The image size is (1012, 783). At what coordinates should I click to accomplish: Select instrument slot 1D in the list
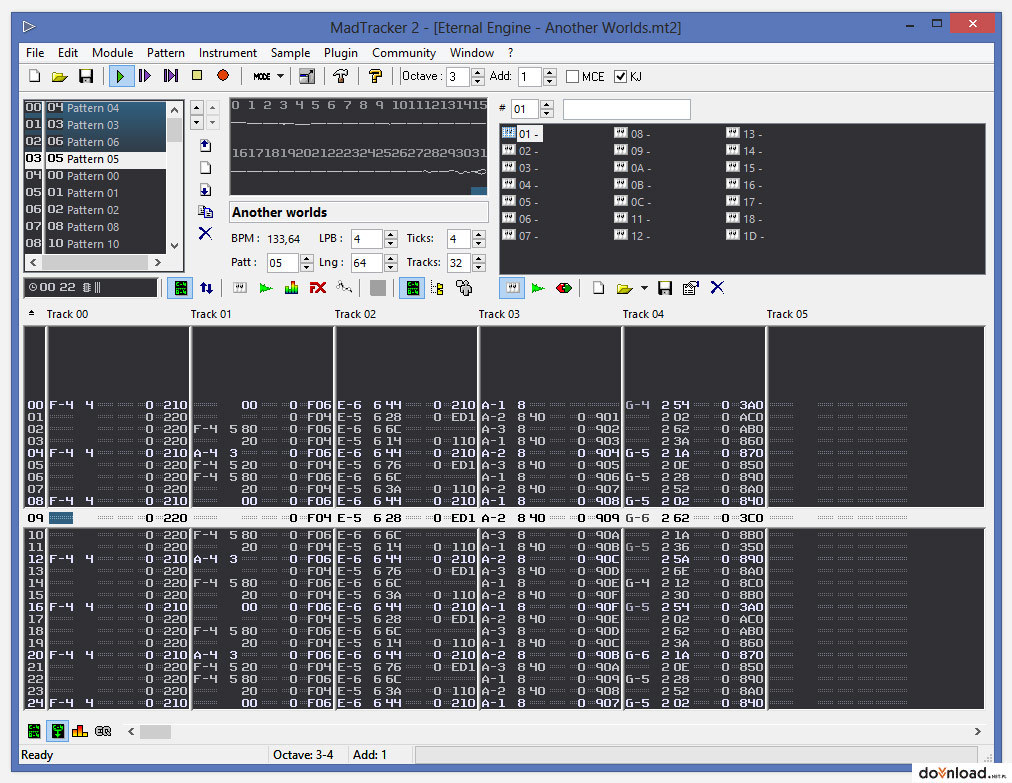click(x=745, y=236)
